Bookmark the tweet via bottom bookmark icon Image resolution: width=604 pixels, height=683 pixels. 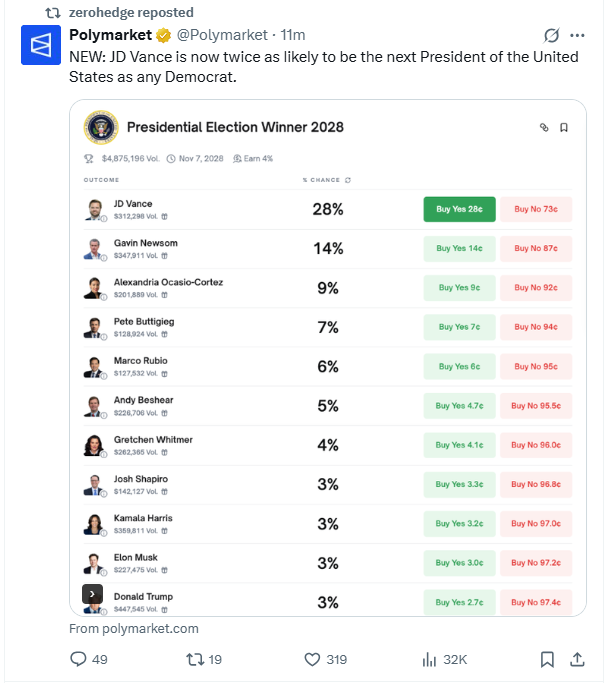point(547,659)
